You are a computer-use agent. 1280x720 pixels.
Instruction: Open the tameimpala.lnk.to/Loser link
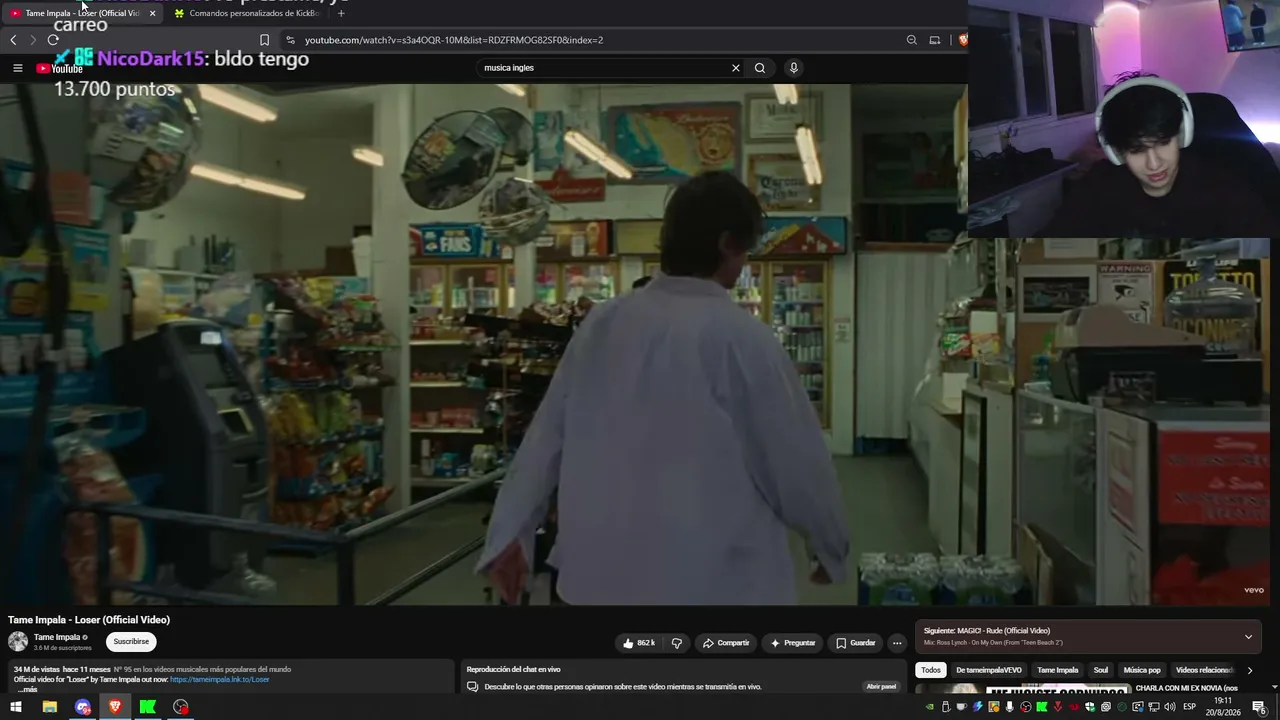coord(220,680)
